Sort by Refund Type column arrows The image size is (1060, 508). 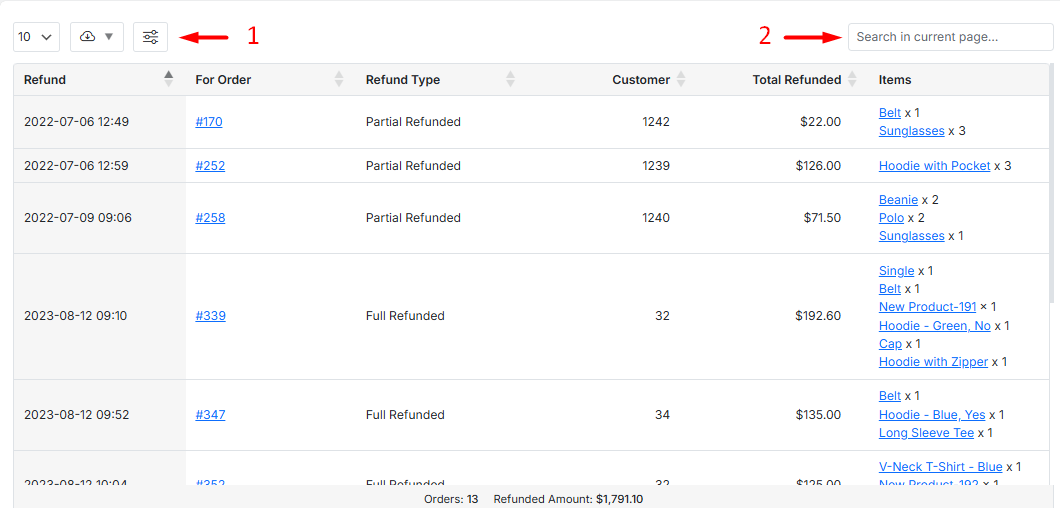tap(511, 80)
